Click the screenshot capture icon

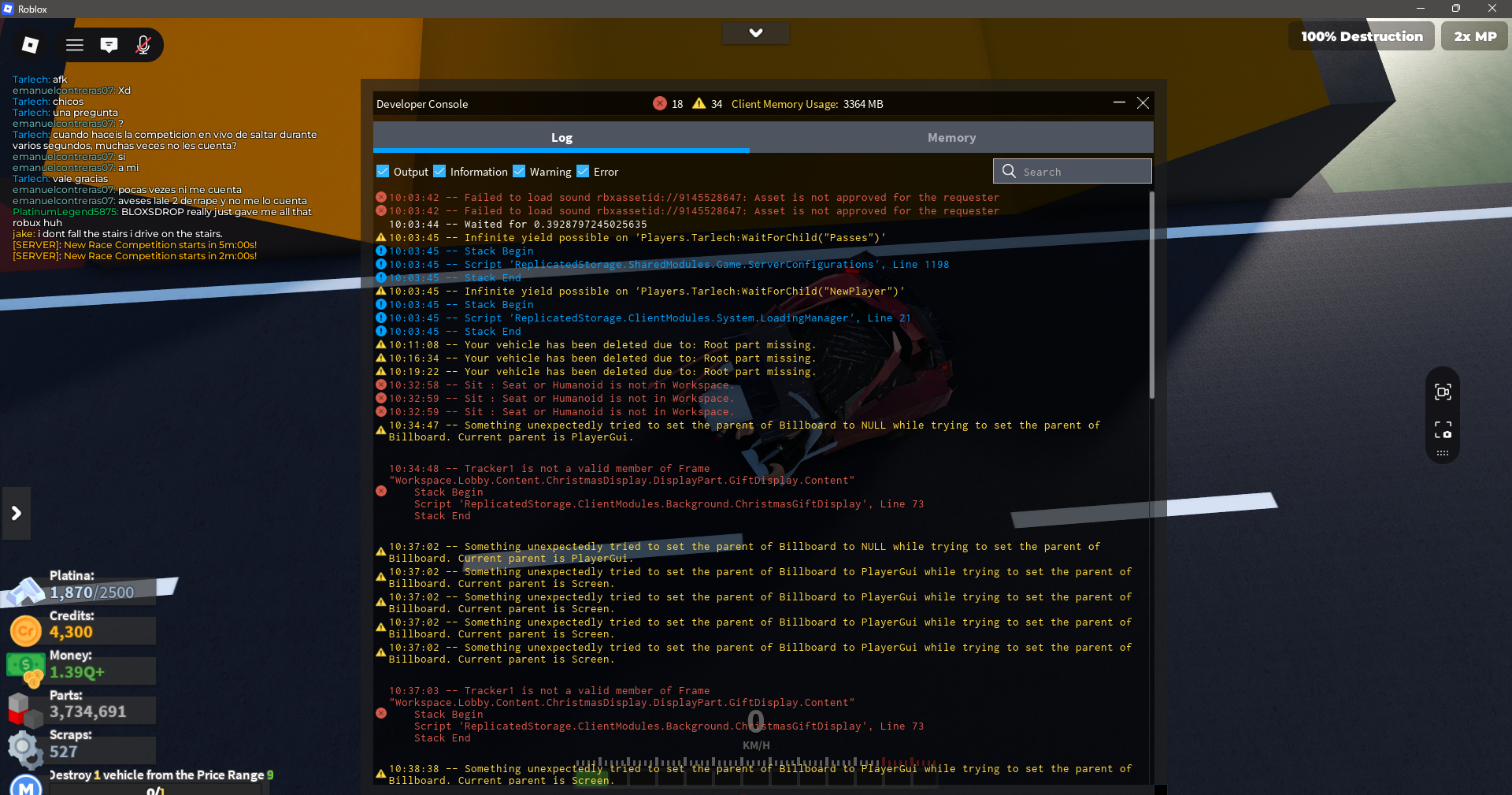point(1443,392)
